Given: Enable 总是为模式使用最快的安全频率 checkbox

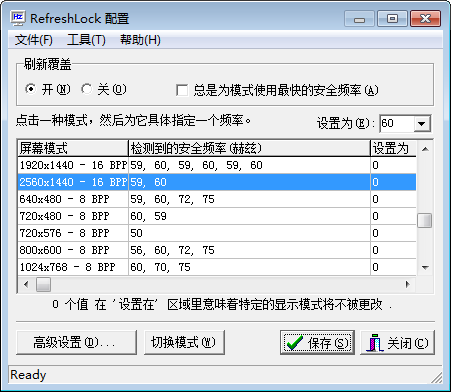Looking at the screenshot, I should click(x=182, y=90).
